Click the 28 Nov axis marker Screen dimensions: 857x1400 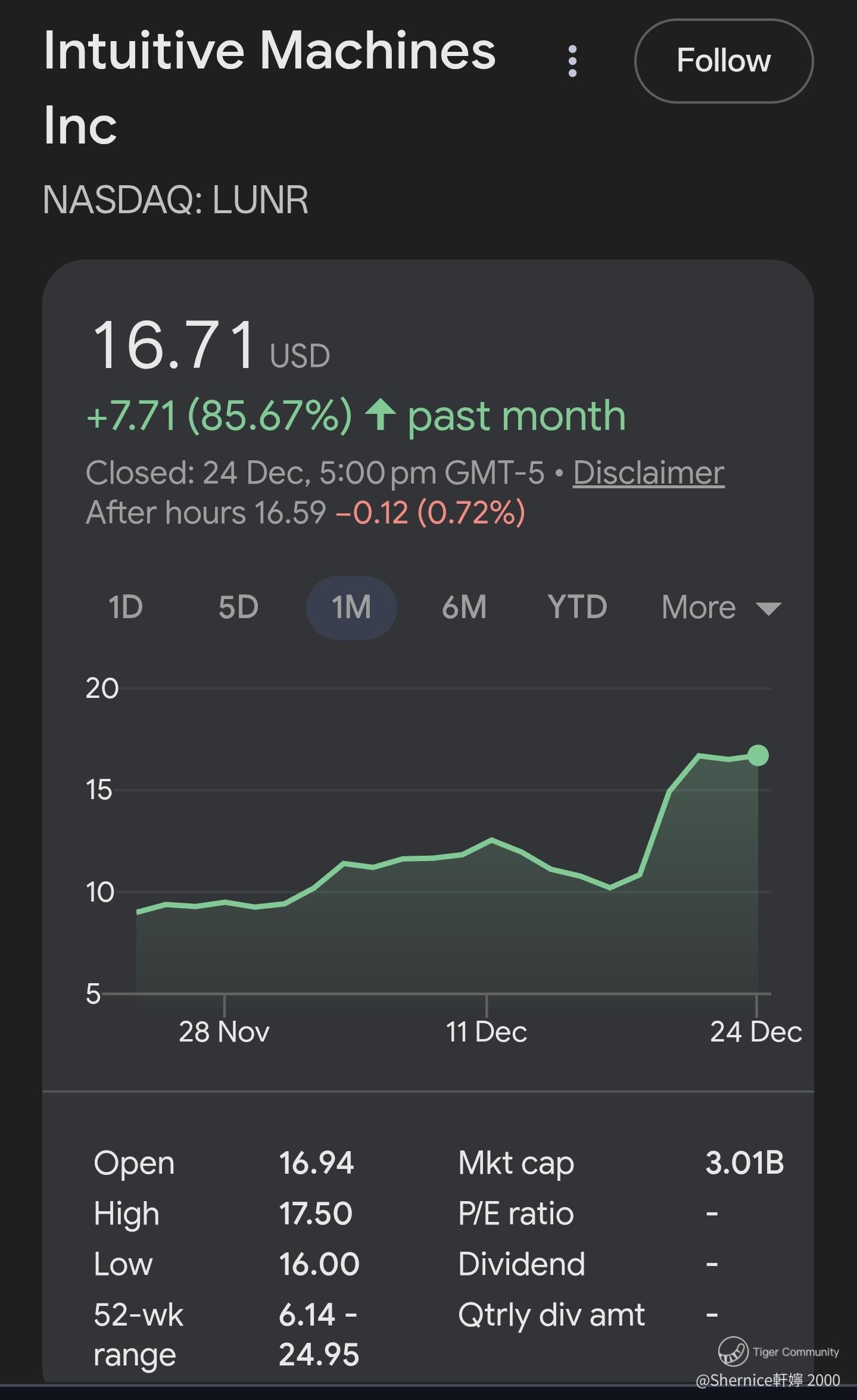pos(224,1031)
